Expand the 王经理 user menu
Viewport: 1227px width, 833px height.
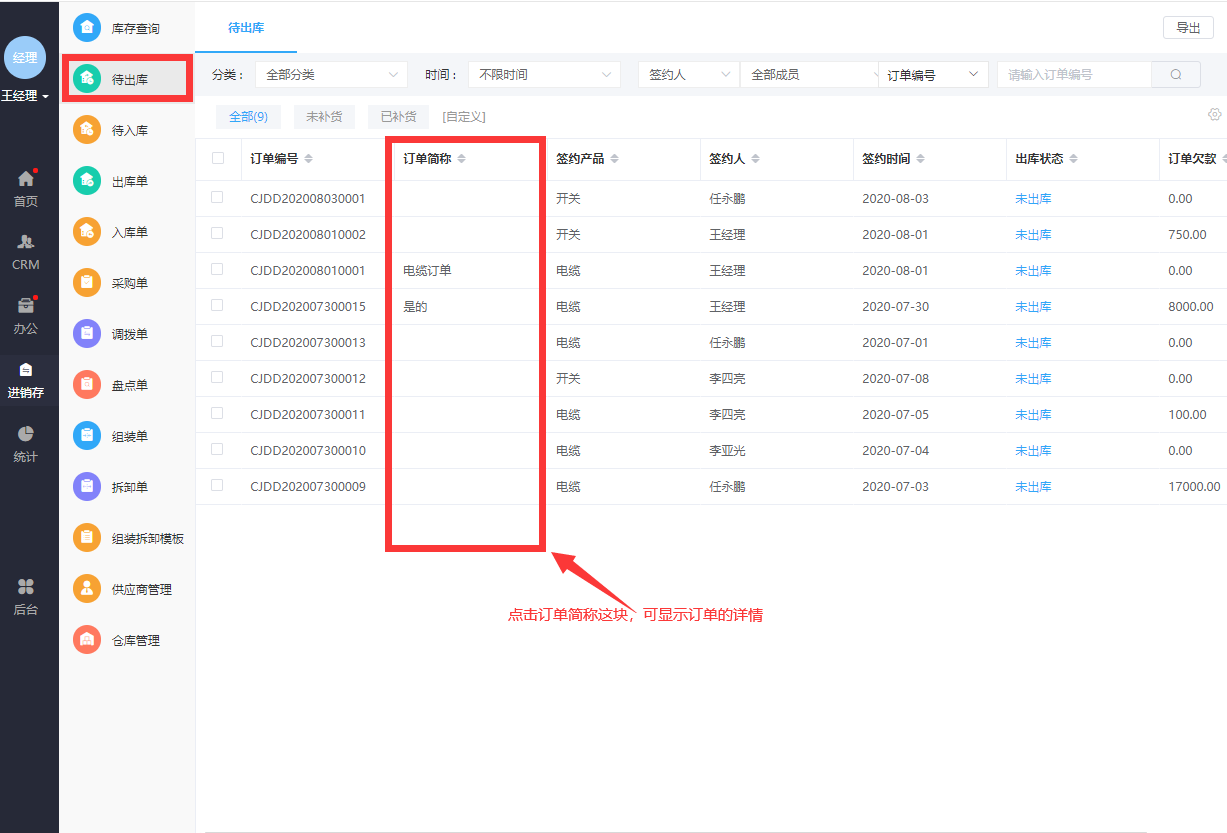click(x=25, y=96)
